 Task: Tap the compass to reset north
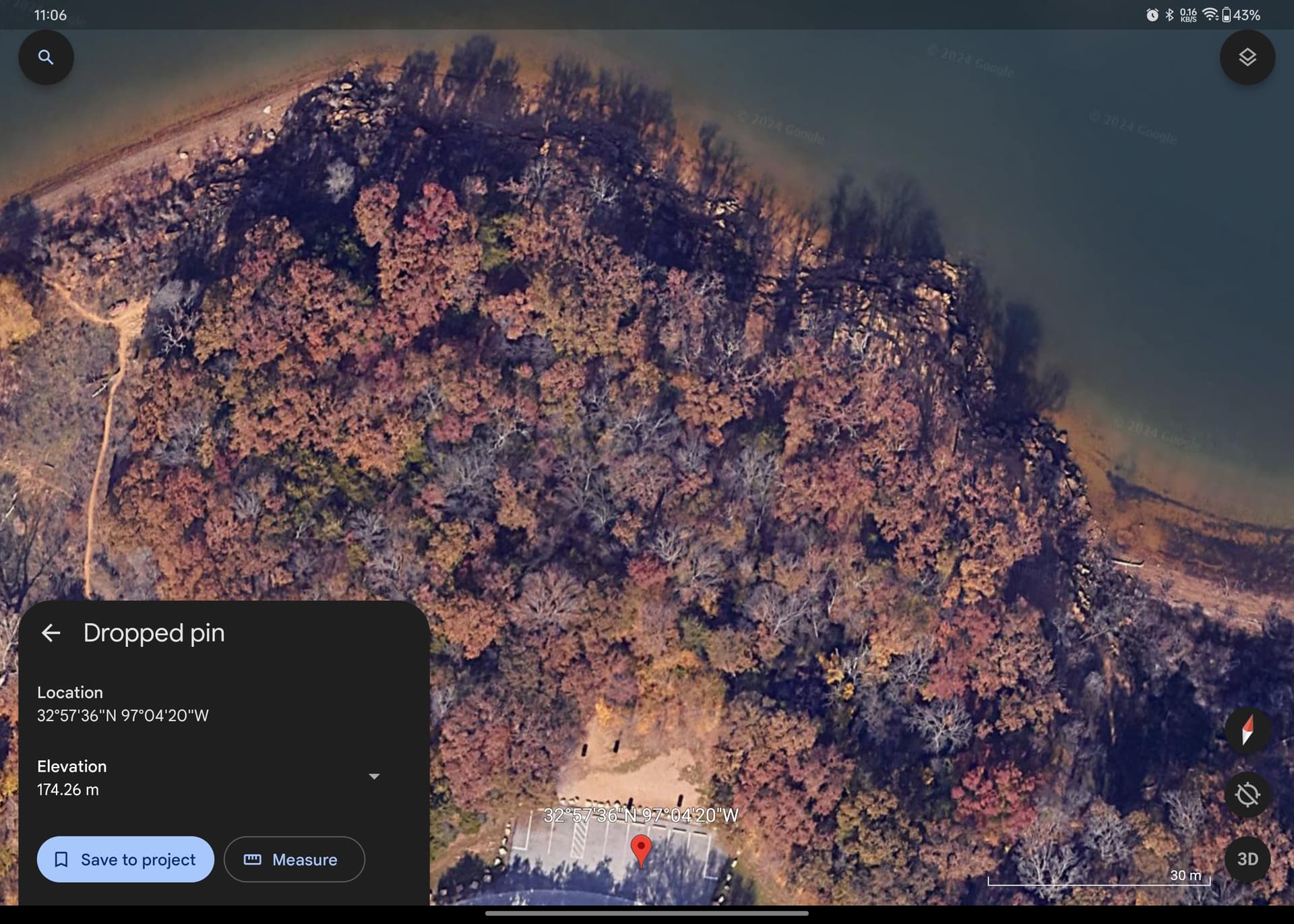click(x=1247, y=730)
